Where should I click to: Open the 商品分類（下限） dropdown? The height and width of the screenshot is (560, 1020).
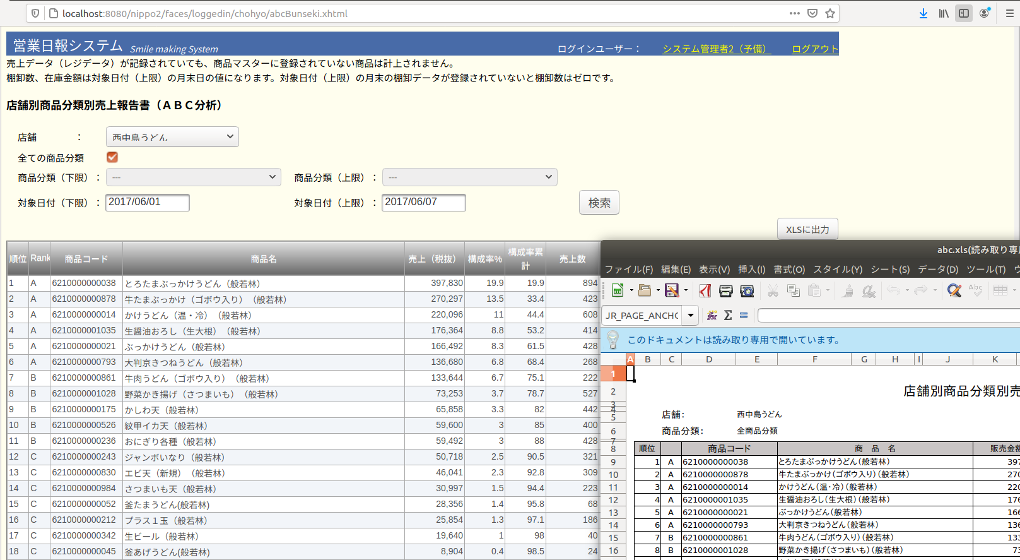click(193, 177)
